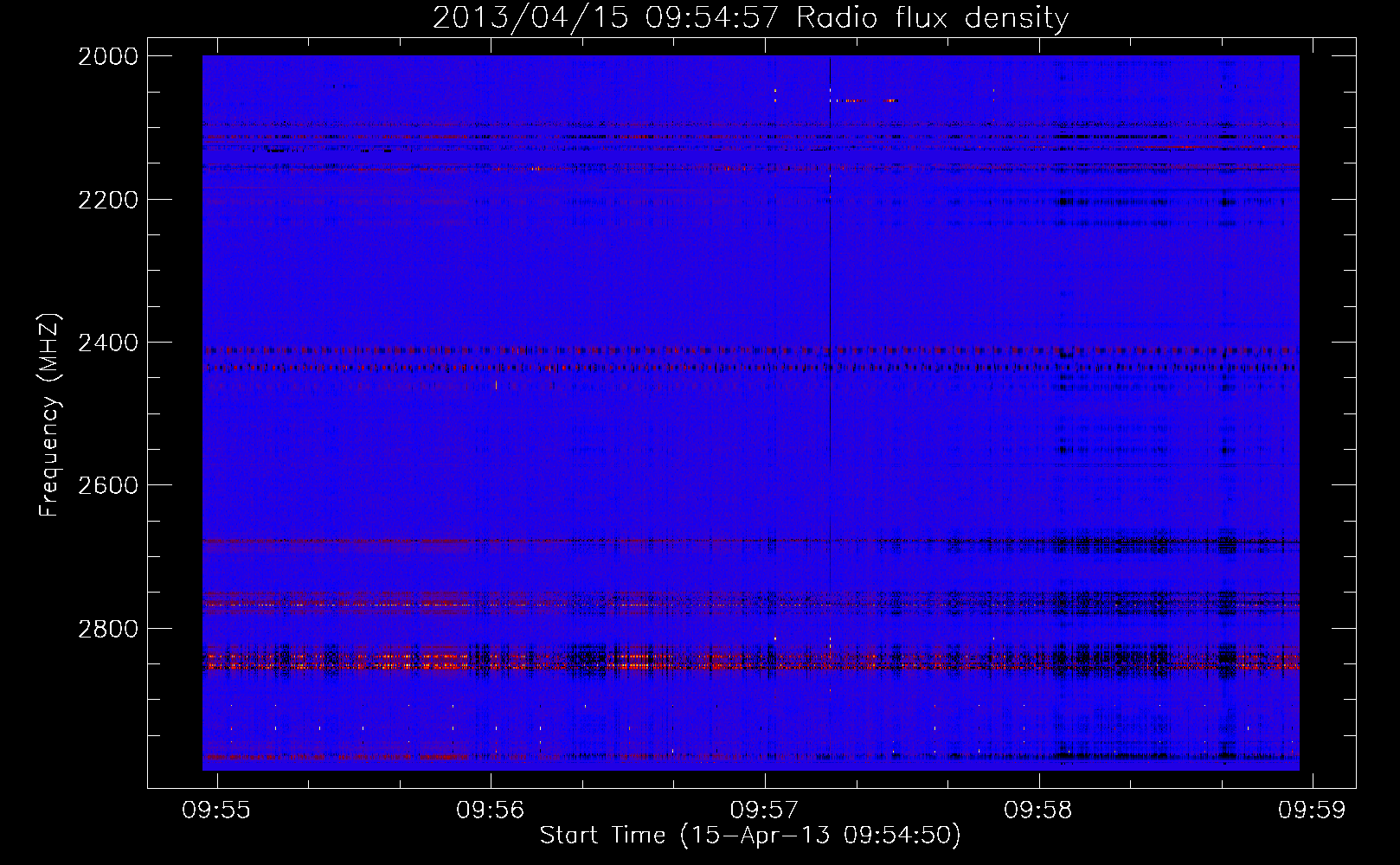Click the plot title "2013/04/15 09:54:57 Radio flux density"

pyautogui.click(x=750, y=18)
